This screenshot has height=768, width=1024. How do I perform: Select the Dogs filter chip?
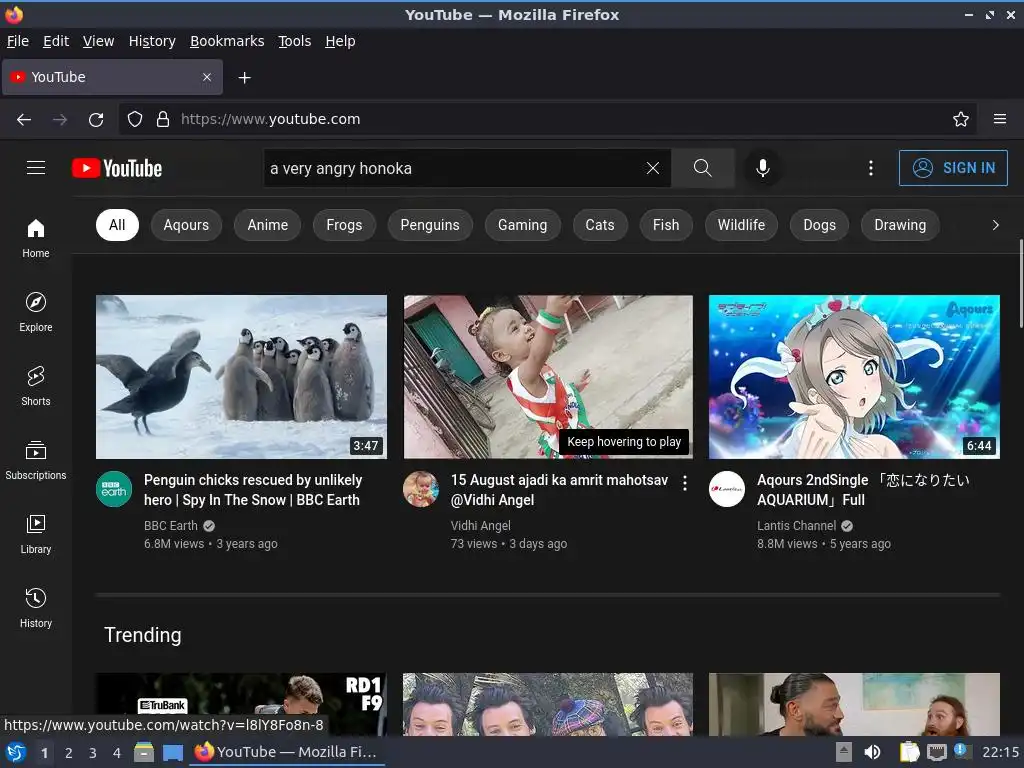820,225
